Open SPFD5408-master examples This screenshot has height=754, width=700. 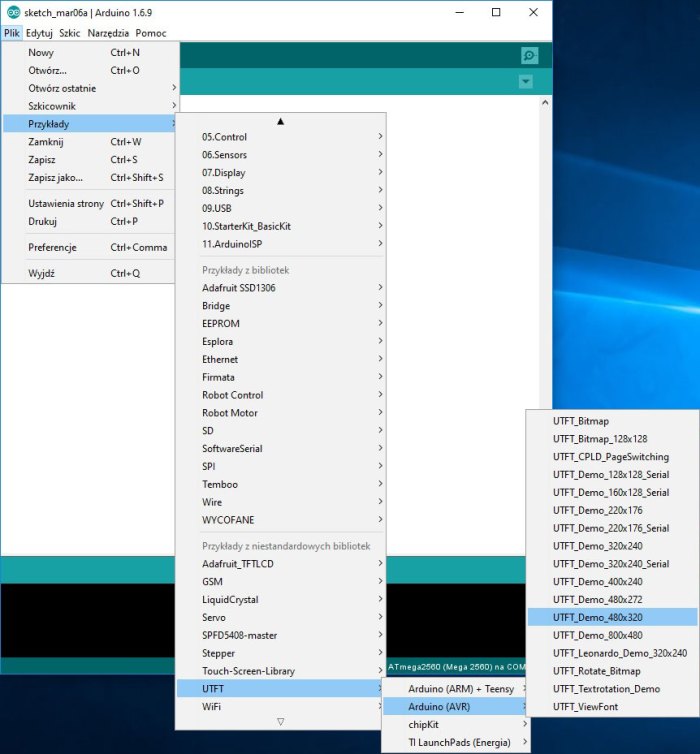pos(281,635)
